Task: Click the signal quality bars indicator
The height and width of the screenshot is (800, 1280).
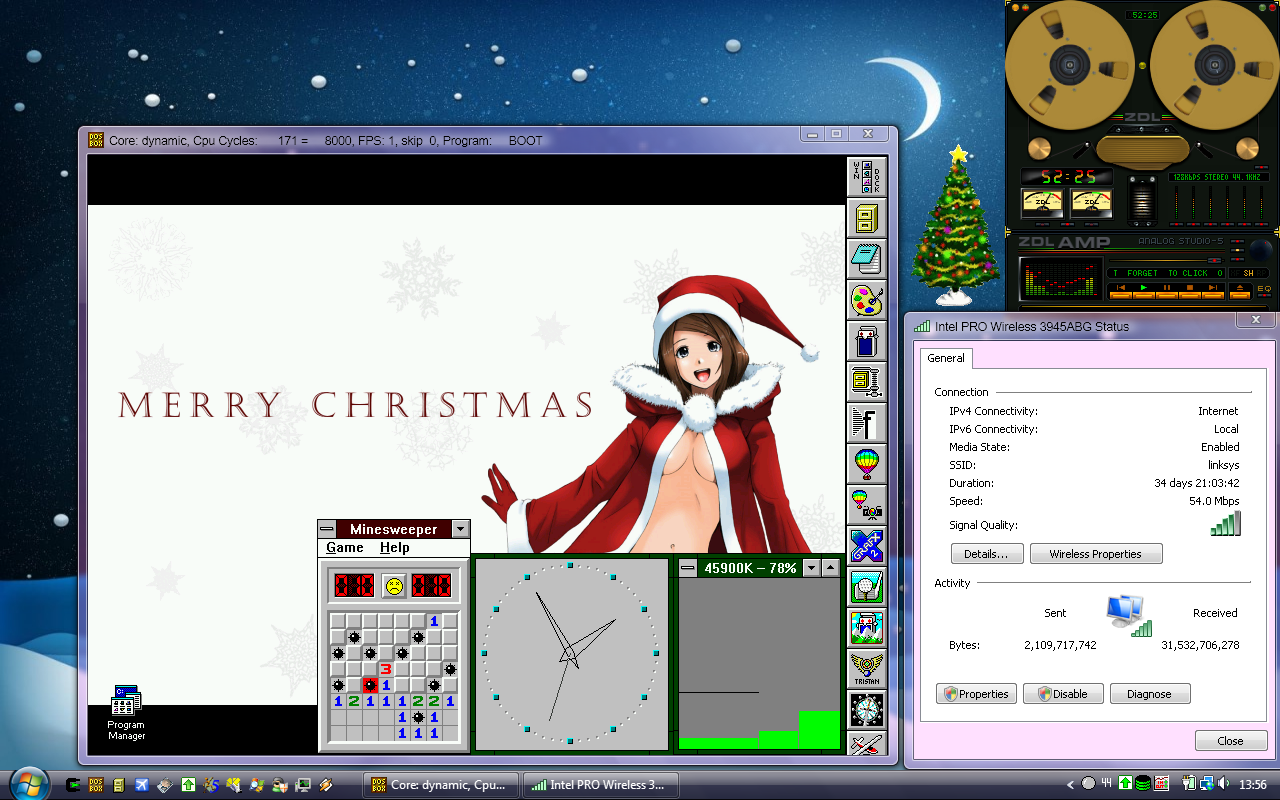Action: (x=1225, y=524)
